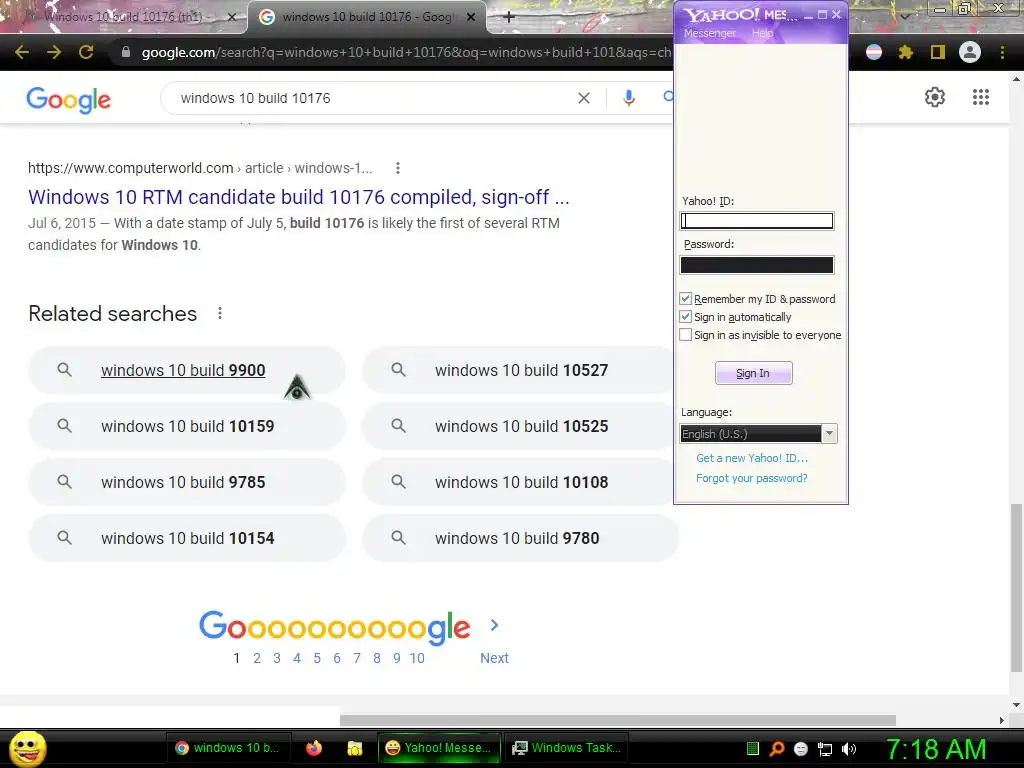Click the horizontal scrollbar thumb
This screenshot has width=1024, height=768.
point(618,720)
